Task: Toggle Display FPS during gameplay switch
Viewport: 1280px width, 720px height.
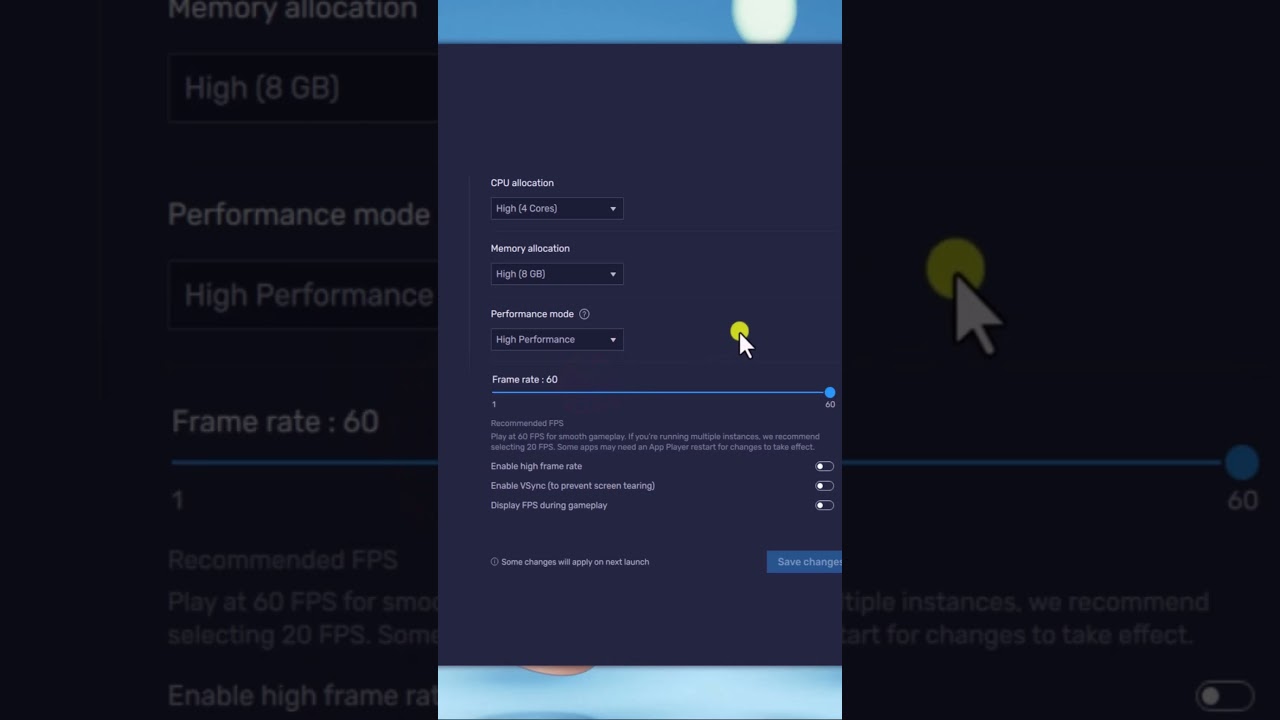Action: pyautogui.click(x=824, y=505)
